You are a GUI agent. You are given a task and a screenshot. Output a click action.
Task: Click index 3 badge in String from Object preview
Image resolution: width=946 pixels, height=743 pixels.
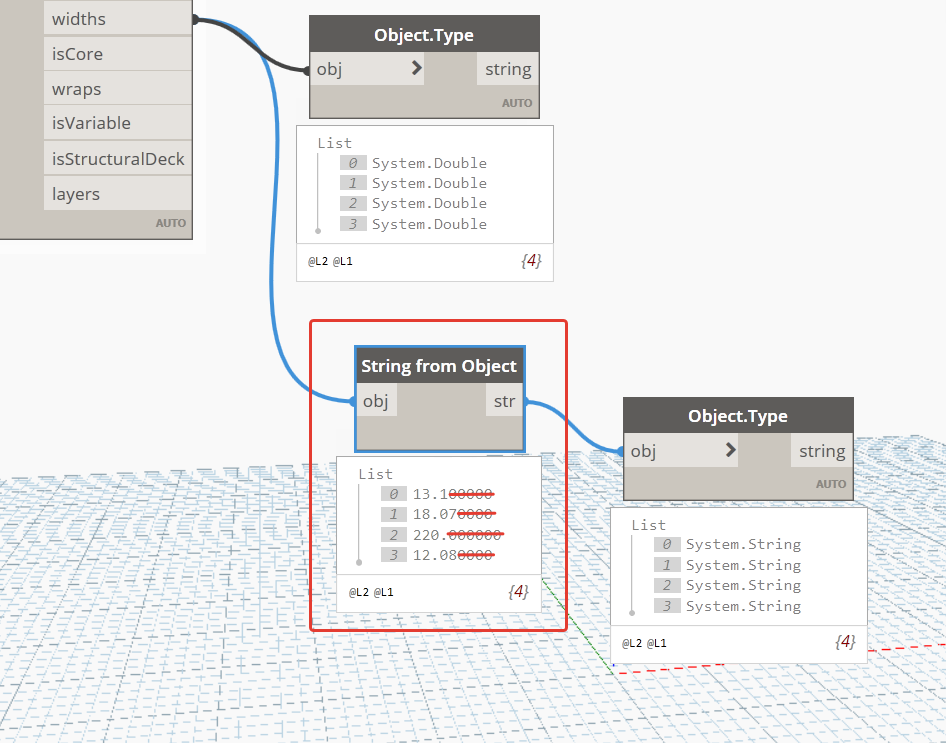pos(392,555)
